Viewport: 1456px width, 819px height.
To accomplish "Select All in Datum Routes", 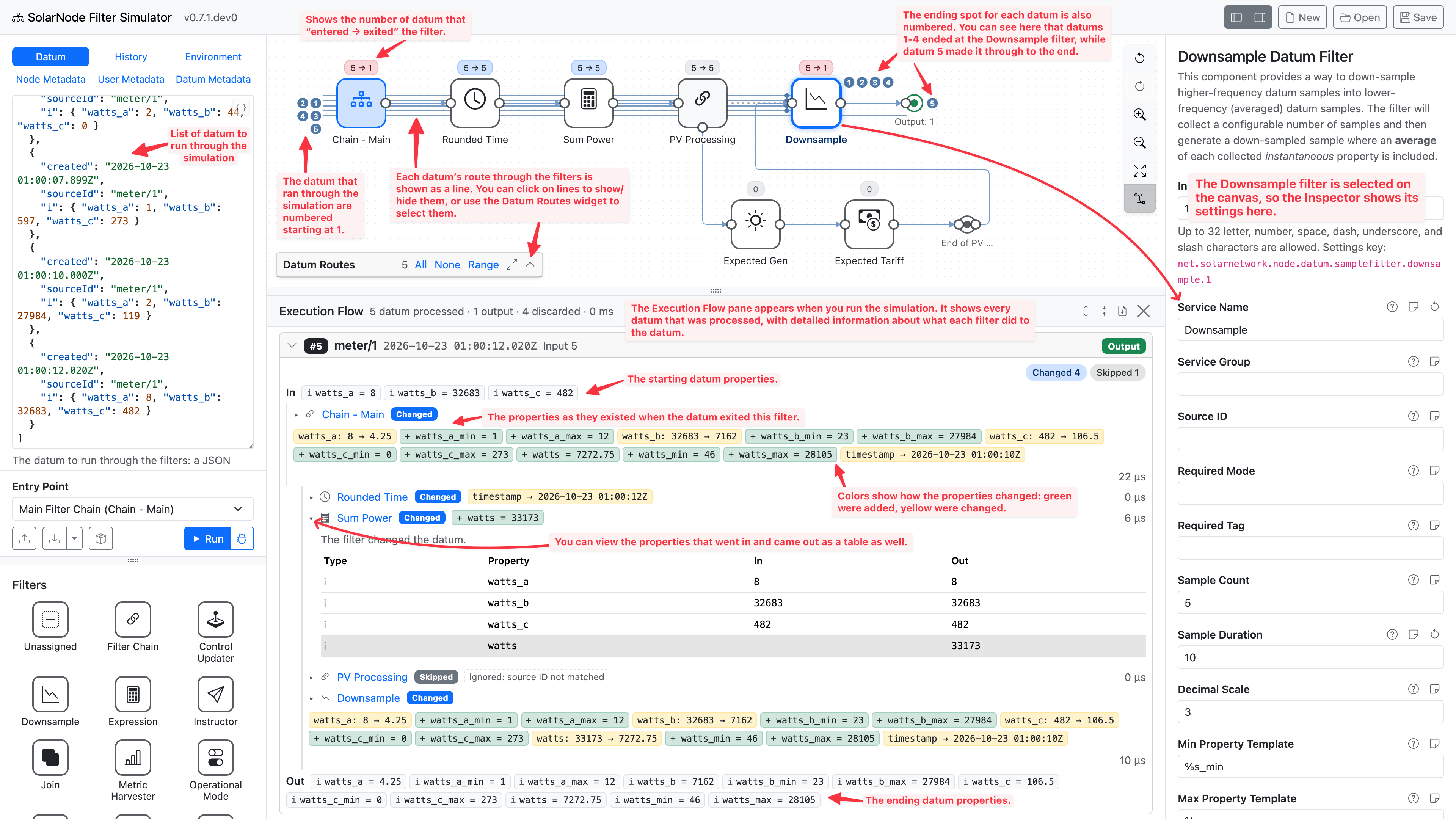I will [x=420, y=265].
